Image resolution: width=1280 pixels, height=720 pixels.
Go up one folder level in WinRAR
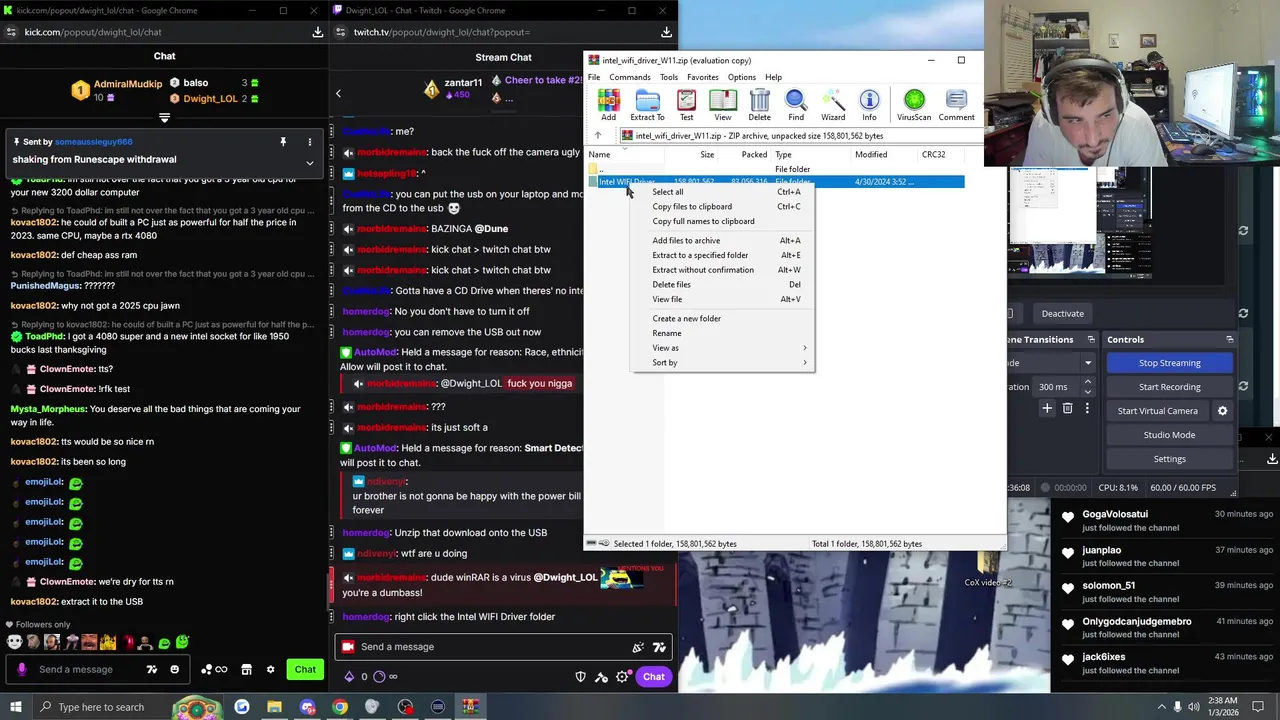click(598, 136)
